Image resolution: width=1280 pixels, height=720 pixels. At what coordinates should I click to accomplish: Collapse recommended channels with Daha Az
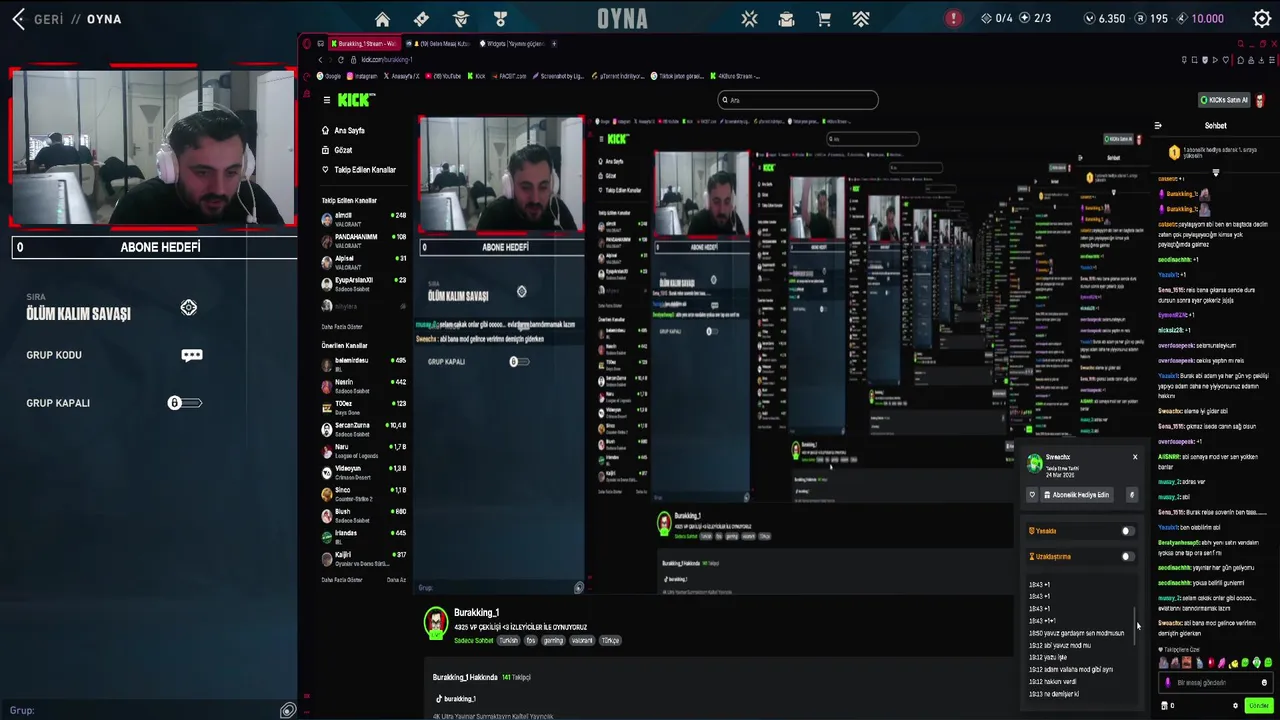[396, 580]
